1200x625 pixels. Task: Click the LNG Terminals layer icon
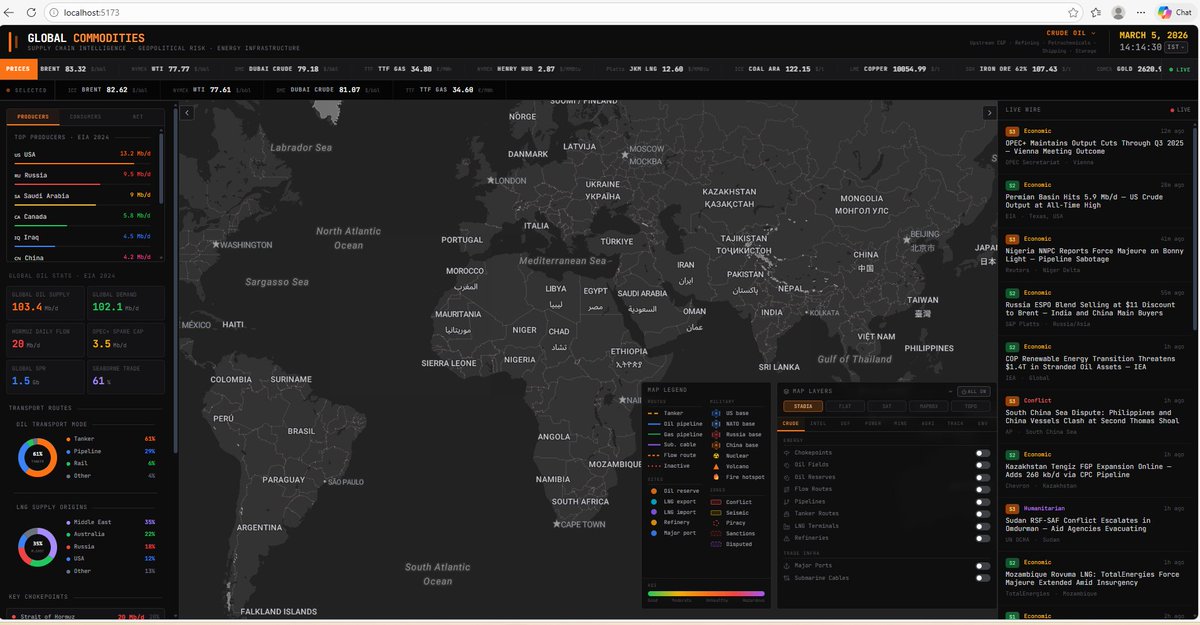tap(787, 525)
